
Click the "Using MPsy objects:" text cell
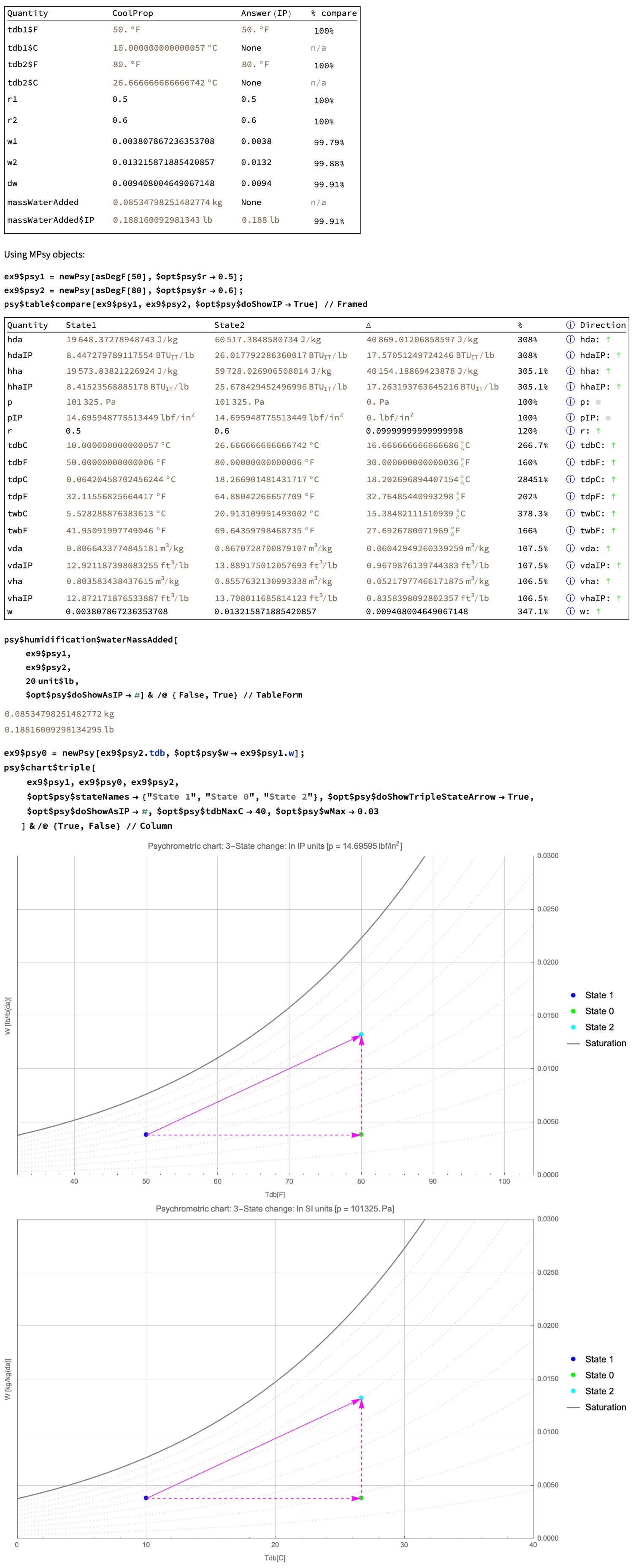click(x=44, y=254)
